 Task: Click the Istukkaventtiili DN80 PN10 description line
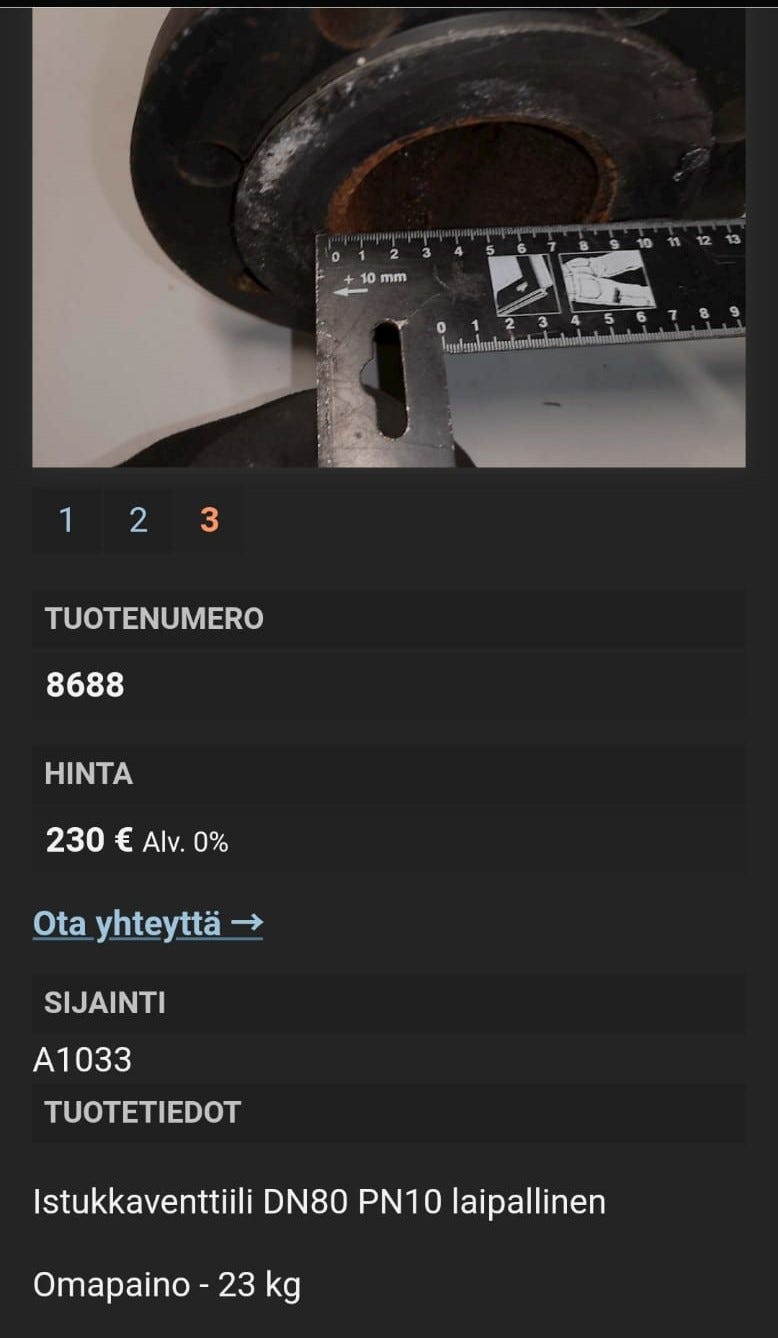pos(319,1202)
